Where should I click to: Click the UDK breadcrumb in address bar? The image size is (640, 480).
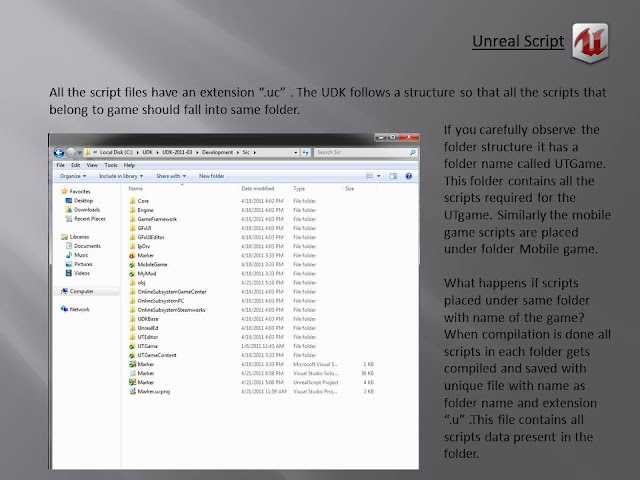[x=147, y=152]
